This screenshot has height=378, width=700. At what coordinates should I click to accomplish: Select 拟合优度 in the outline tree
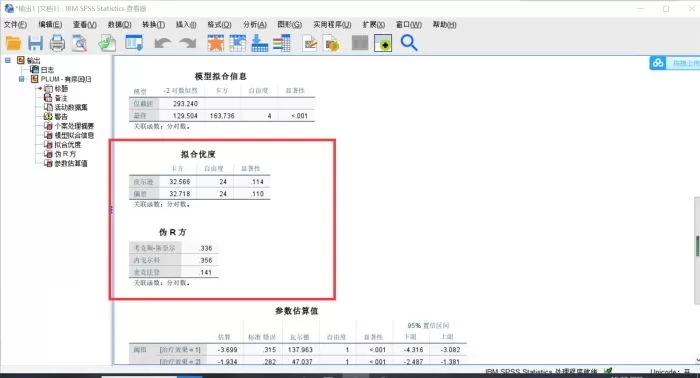67,145
